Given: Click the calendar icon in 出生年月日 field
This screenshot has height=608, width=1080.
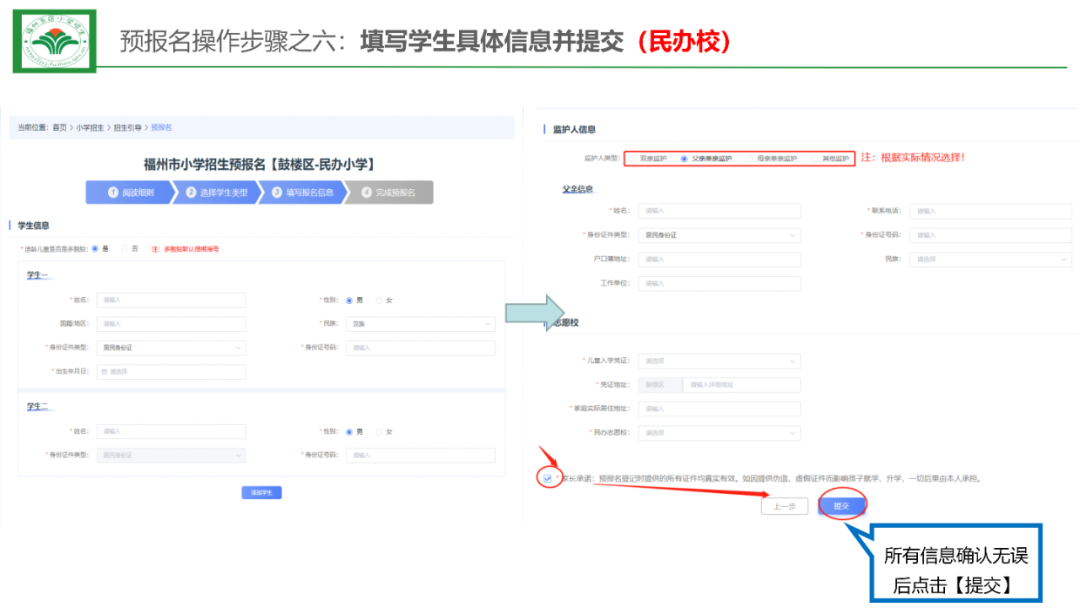Looking at the screenshot, I should [x=103, y=372].
